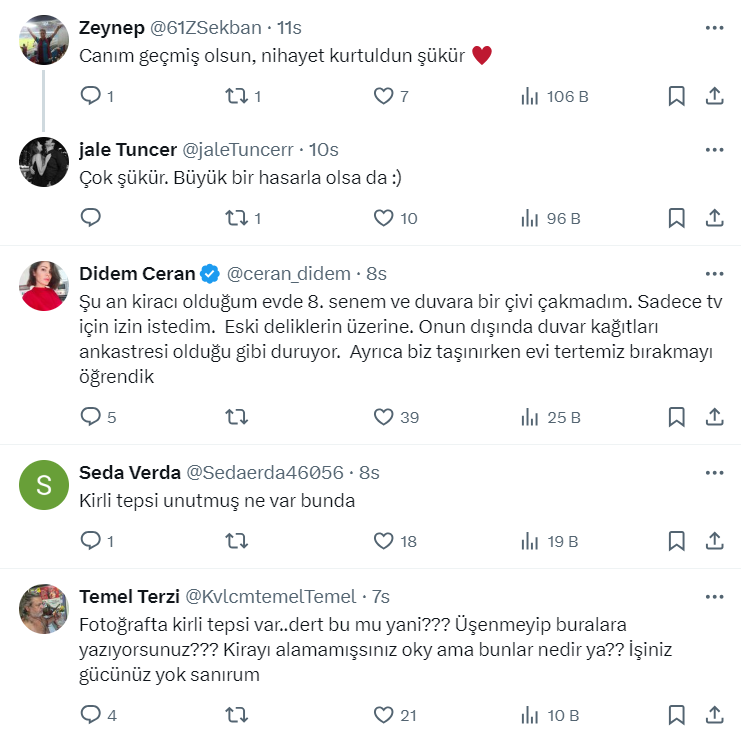
Task: Reply to Temel Terzi's tweet
Action: click(x=91, y=715)
